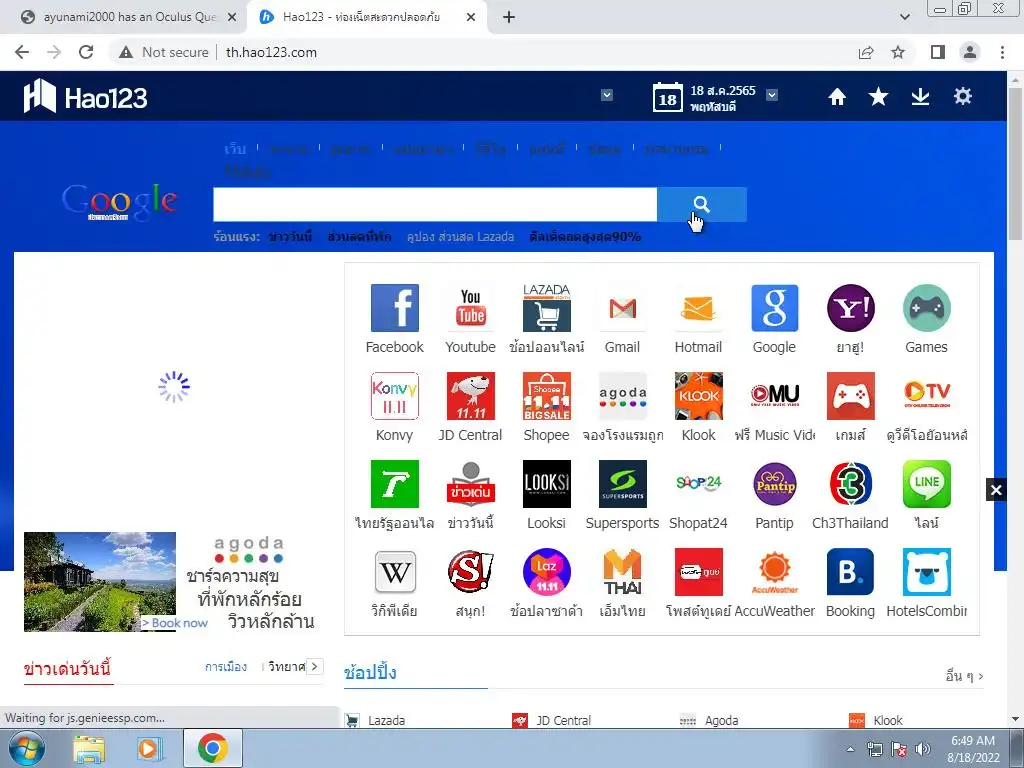Viewport: 1024px width, 768px height.
Task: Click the page vertical scrollbar thumb
Action: tap(1015, 163)
